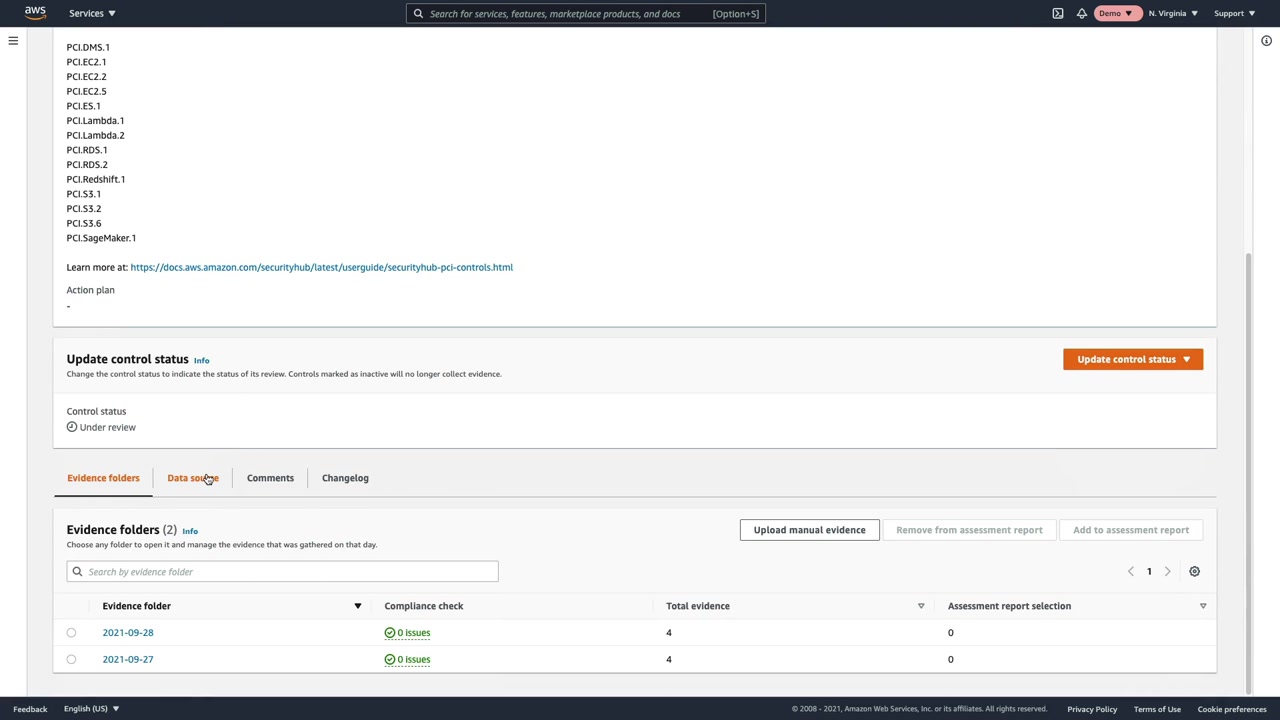Image resolution: width=1280 pixels, height=720 pixels.
Task: Open evidence folder 2021-09-27
Action: (x=128, y=660)
